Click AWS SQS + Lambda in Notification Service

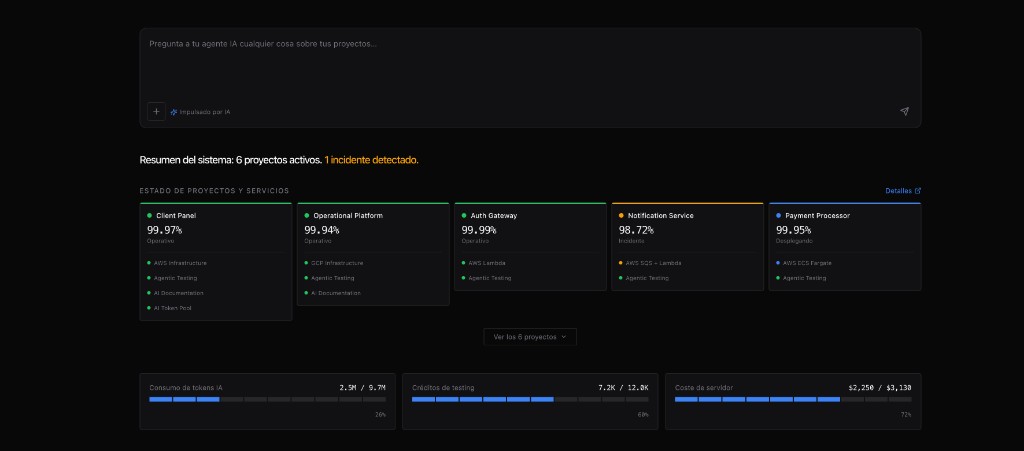[653, 263]
